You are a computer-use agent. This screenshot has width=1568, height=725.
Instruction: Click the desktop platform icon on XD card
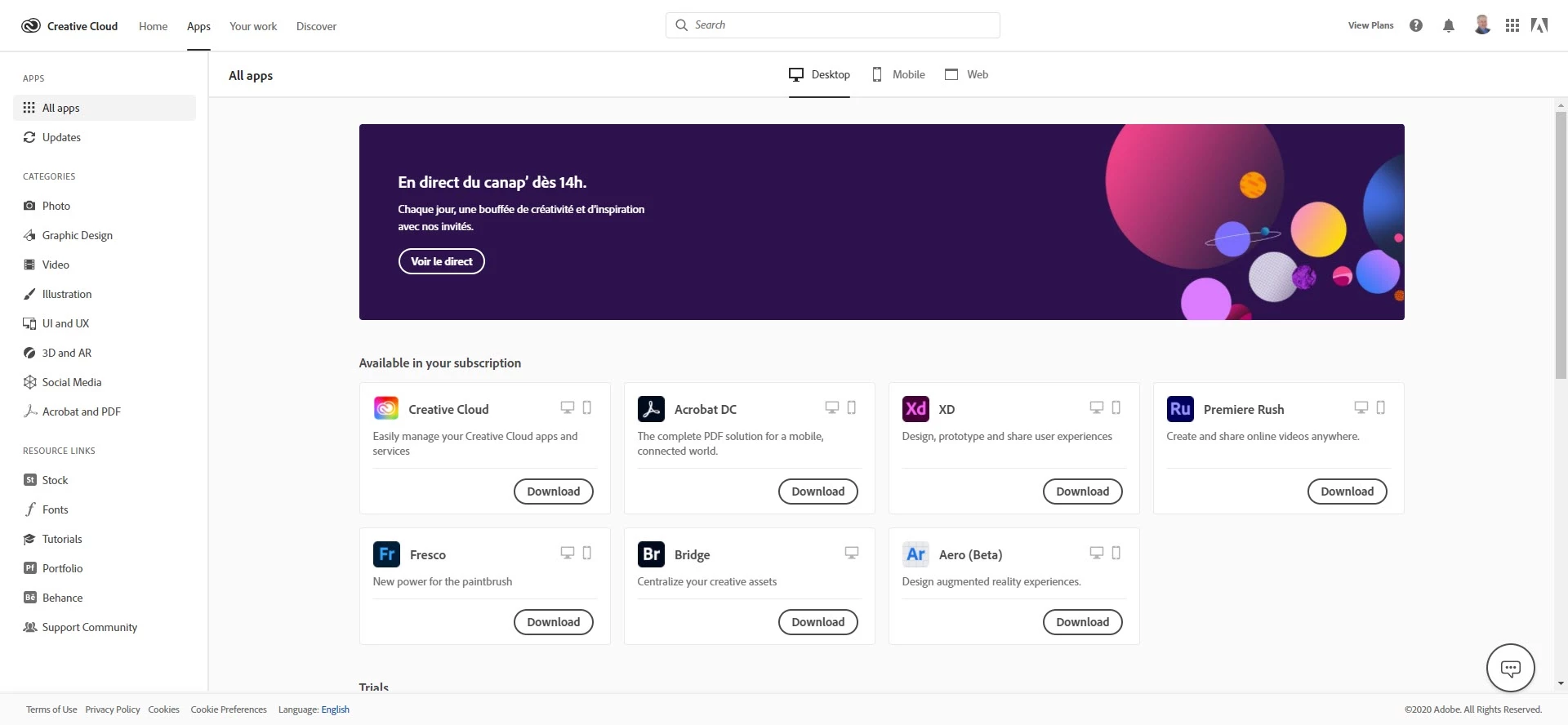[1097, 407]
